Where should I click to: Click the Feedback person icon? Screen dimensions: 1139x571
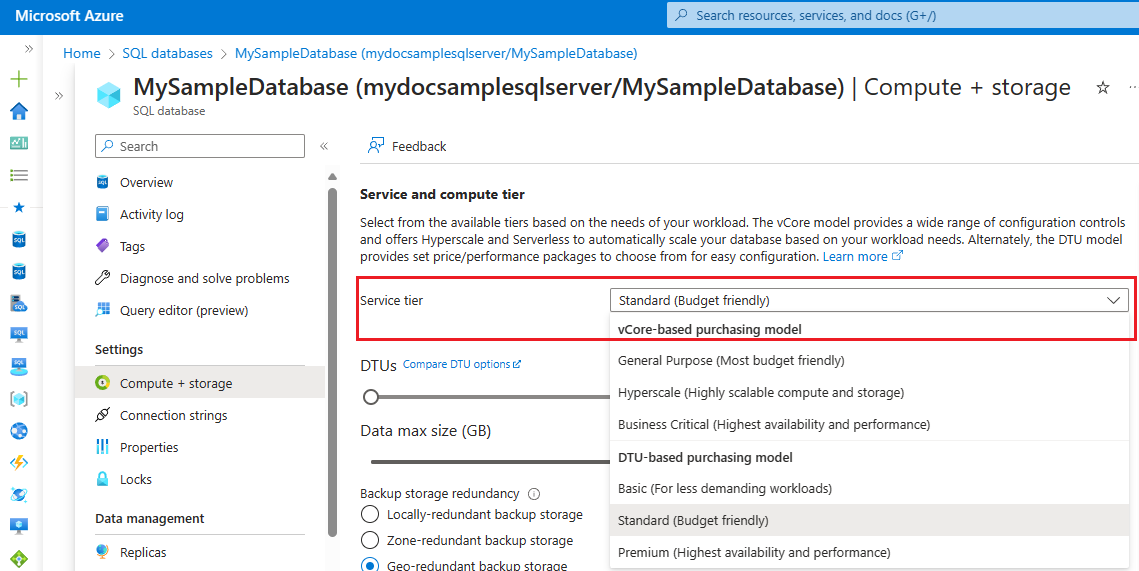376,146
